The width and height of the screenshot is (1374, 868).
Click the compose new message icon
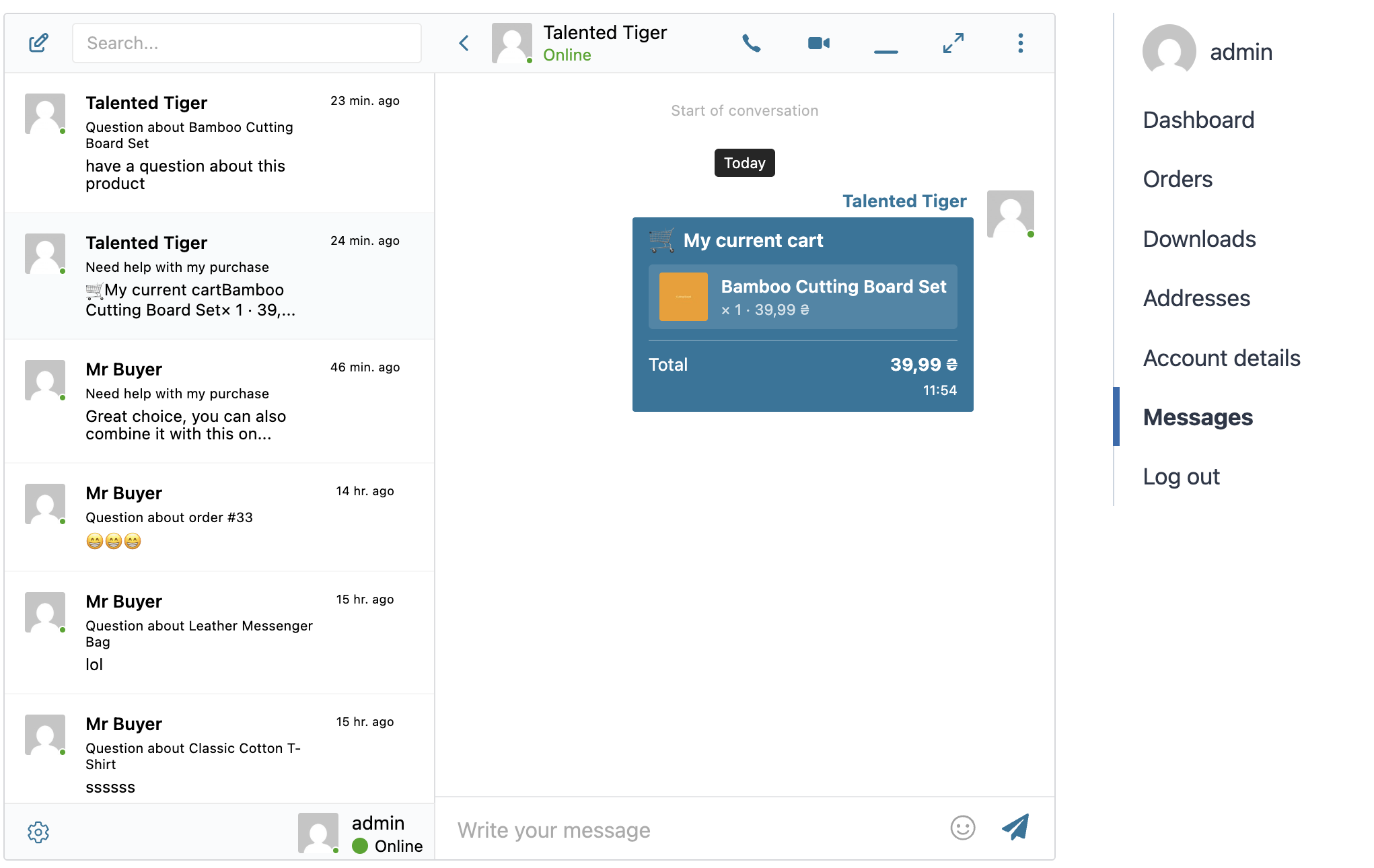click(38, 43)
